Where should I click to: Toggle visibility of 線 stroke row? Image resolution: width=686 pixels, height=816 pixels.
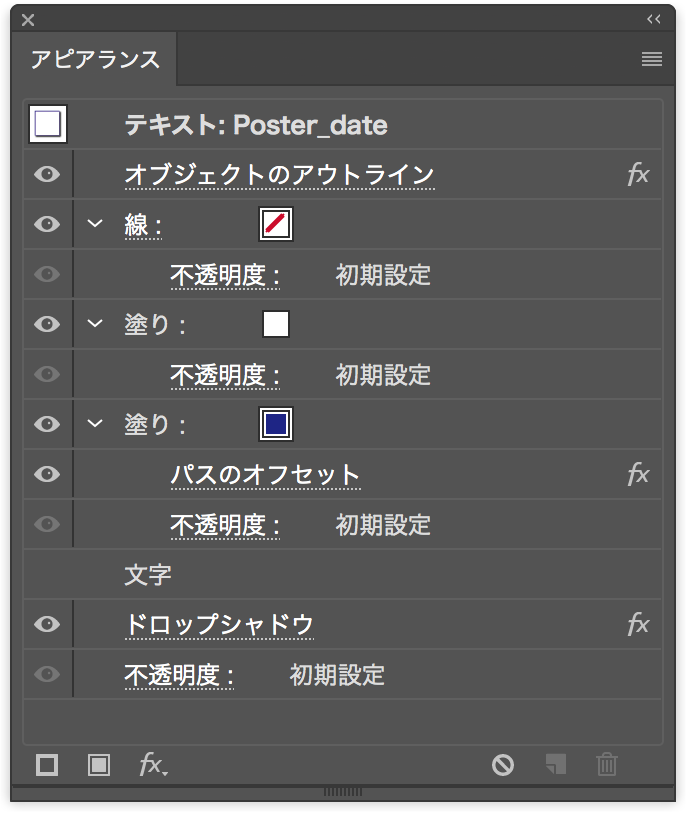[47, 224]
